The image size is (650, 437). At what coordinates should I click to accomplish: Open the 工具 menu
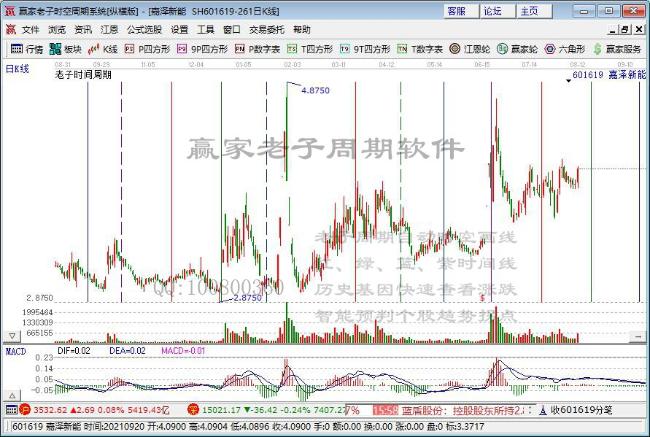click(x=206, y=30)
